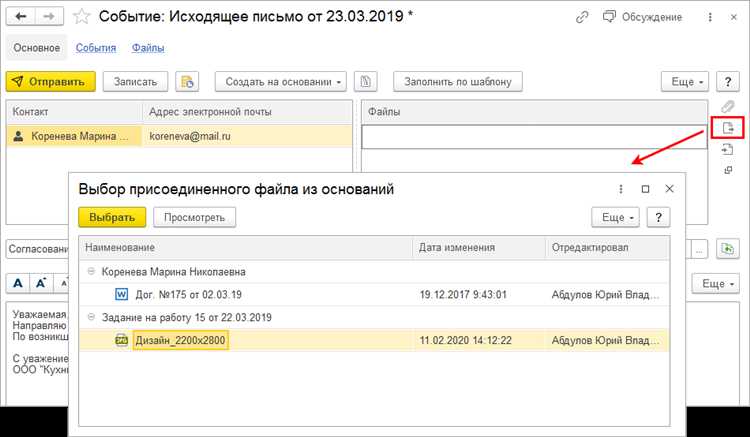This screenshot has width=750, height=437.
Task: Expand the Создать на основании dropdown
Action: pyautogui.click(x=281, y=82)
